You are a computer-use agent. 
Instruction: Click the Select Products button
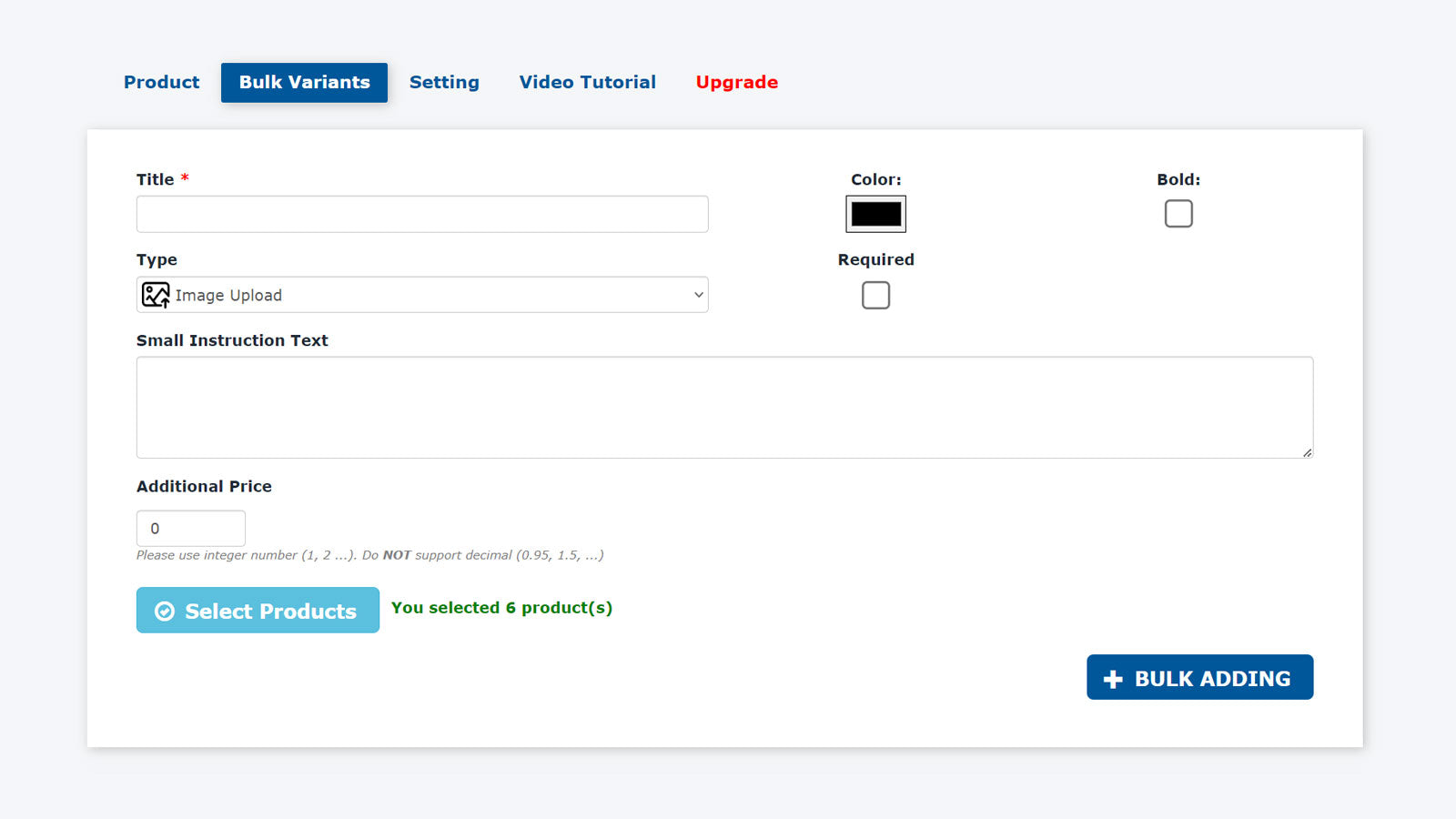258,610
